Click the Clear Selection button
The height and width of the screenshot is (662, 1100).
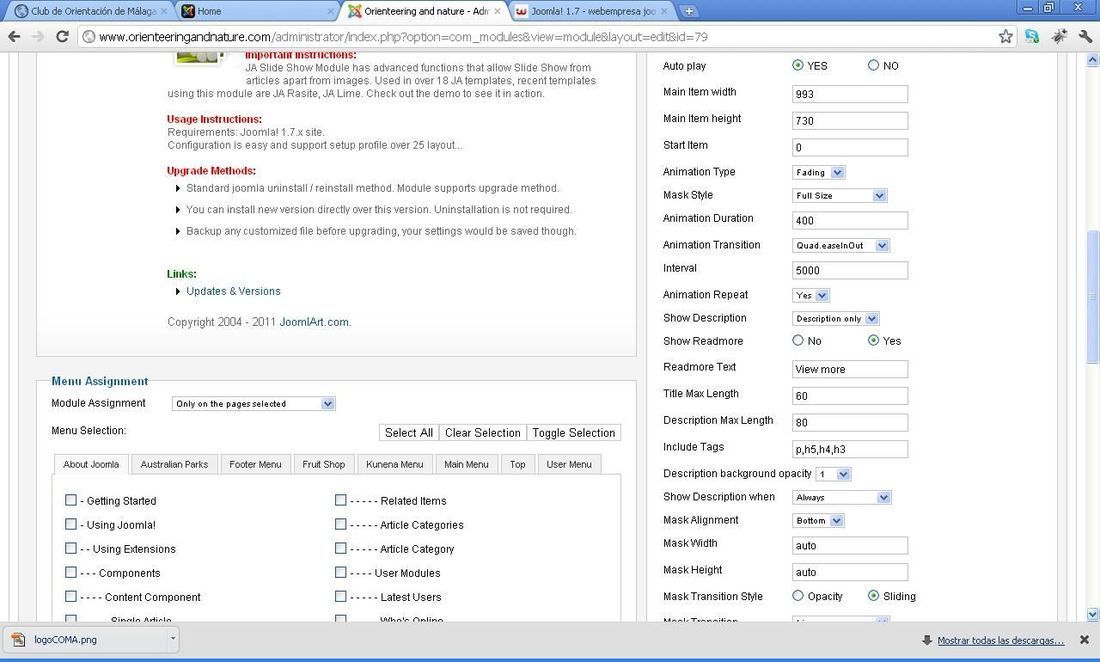[483, 433]
